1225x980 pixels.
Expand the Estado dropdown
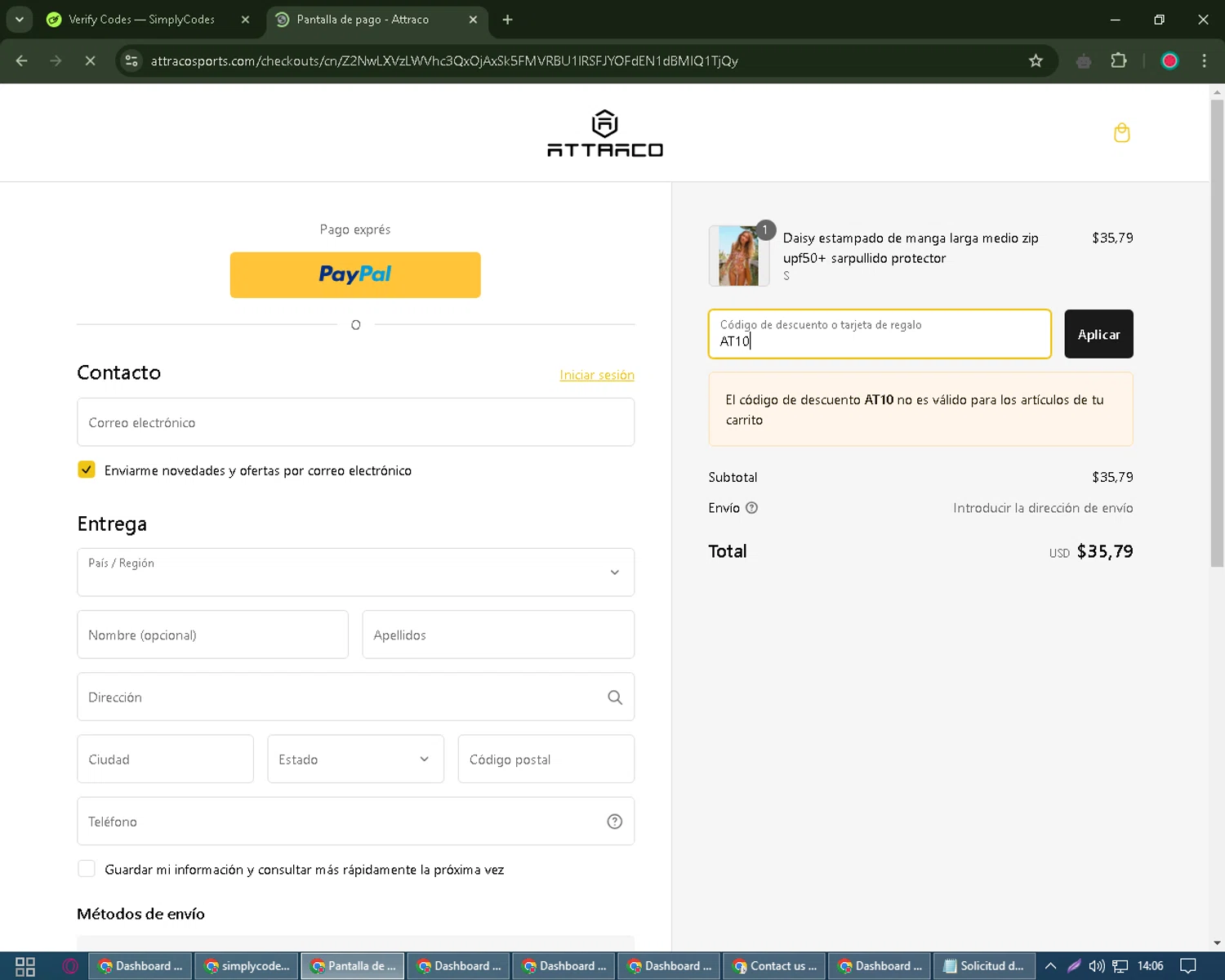355,759
